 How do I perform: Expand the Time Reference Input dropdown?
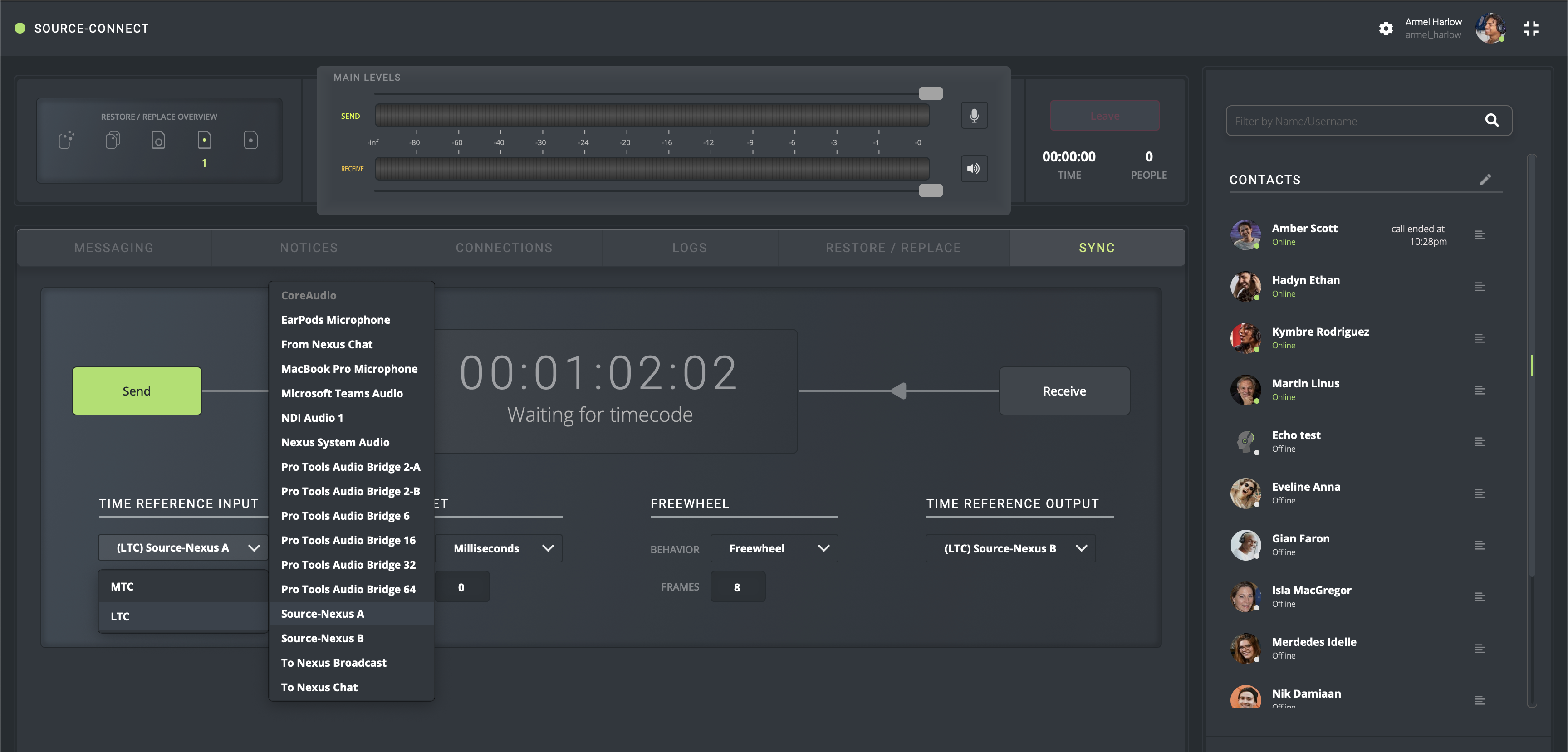183,547
